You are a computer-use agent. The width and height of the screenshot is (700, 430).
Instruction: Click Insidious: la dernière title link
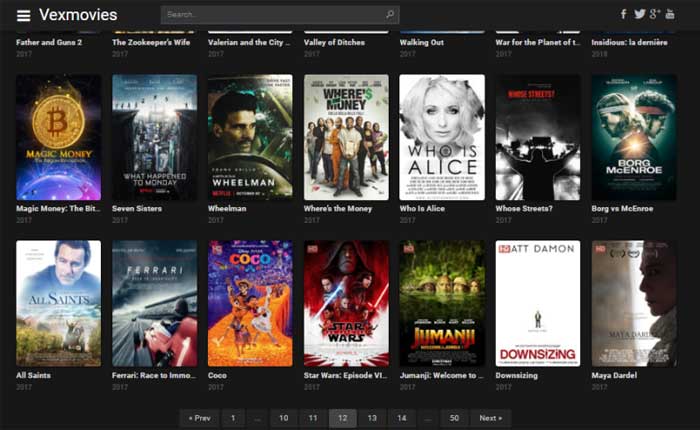click(x=629, y=42)
